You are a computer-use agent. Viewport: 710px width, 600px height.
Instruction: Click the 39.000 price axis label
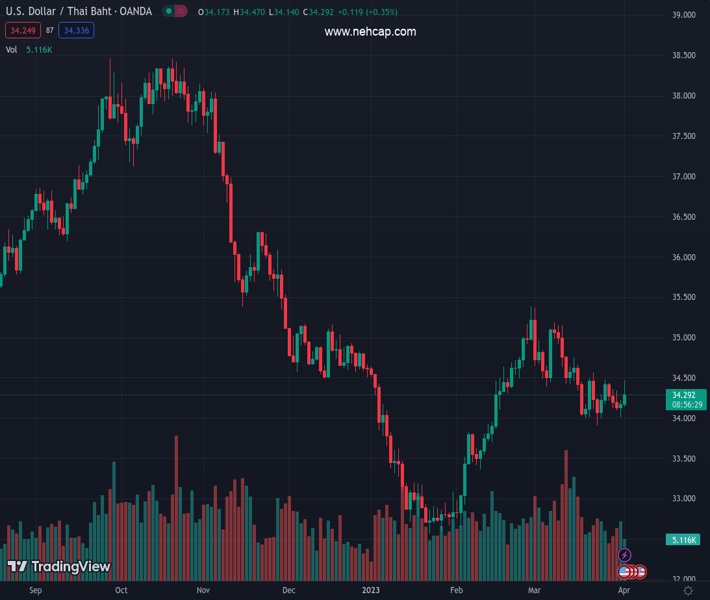684,15
